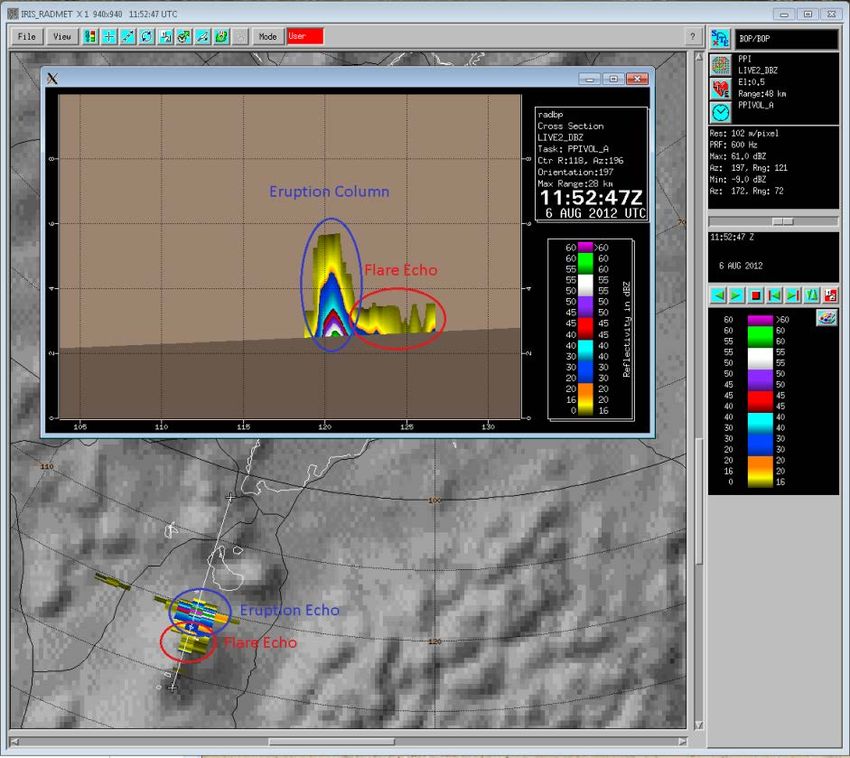Play animation forward

click(736, 295)
